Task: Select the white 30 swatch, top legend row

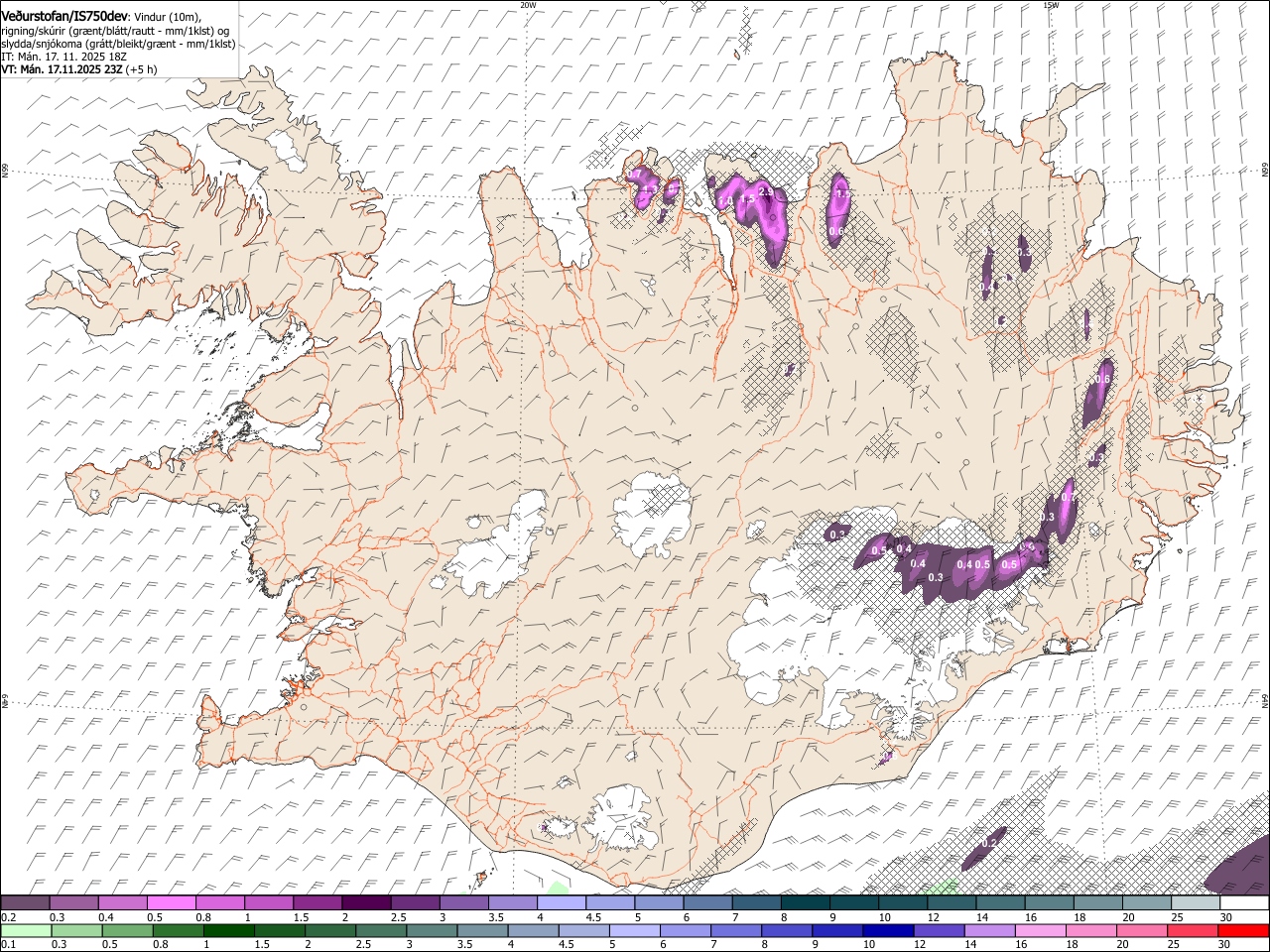Action: pos(1244,903)
